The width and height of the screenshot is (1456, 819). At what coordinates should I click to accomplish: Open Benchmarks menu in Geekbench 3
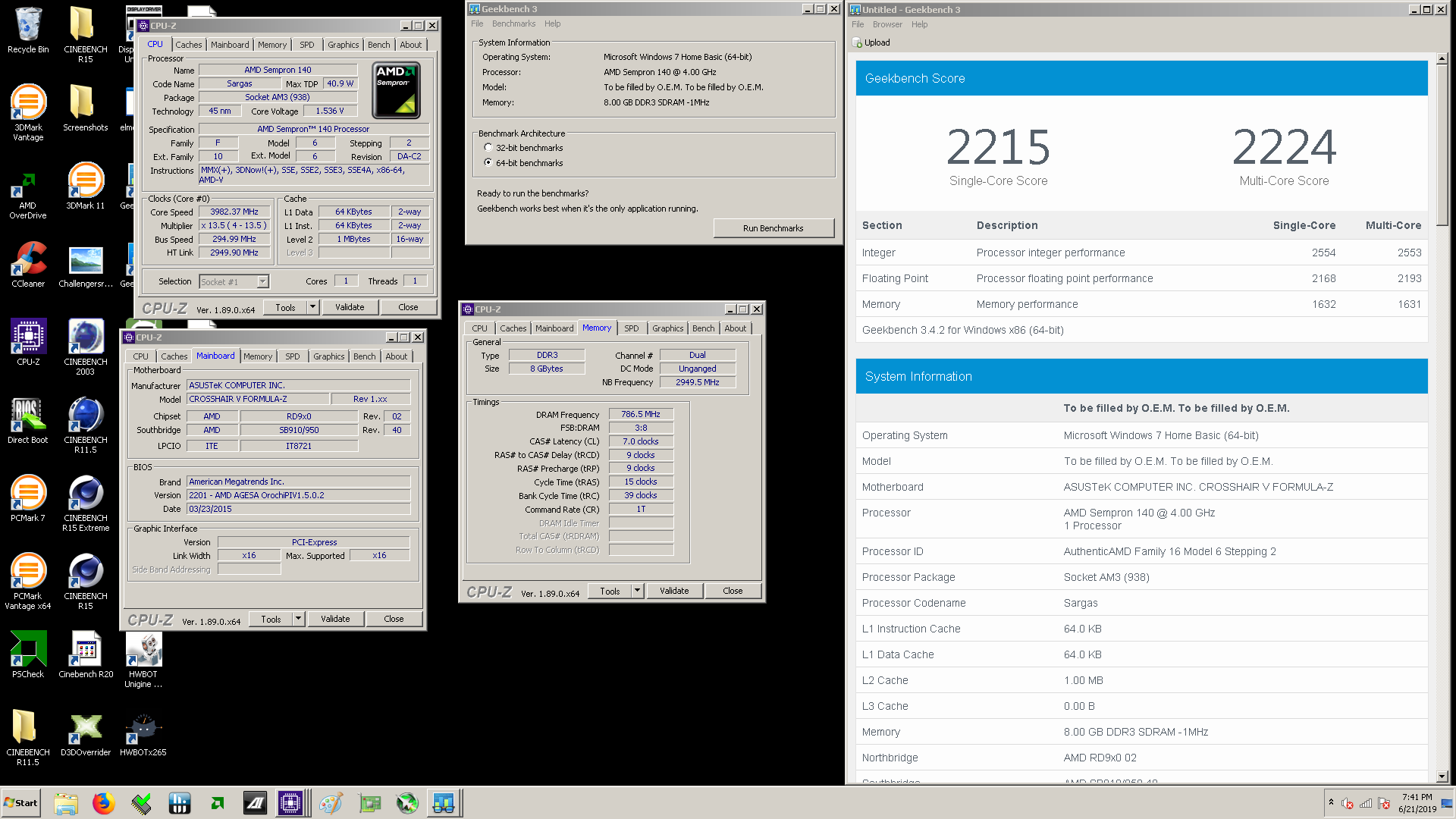pos(513,24)
